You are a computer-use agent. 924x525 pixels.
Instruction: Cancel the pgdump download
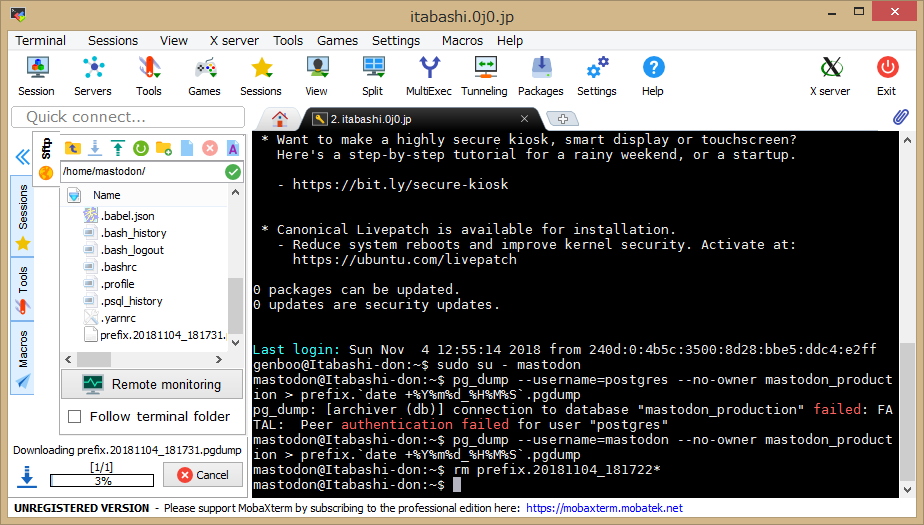[202, 475]
